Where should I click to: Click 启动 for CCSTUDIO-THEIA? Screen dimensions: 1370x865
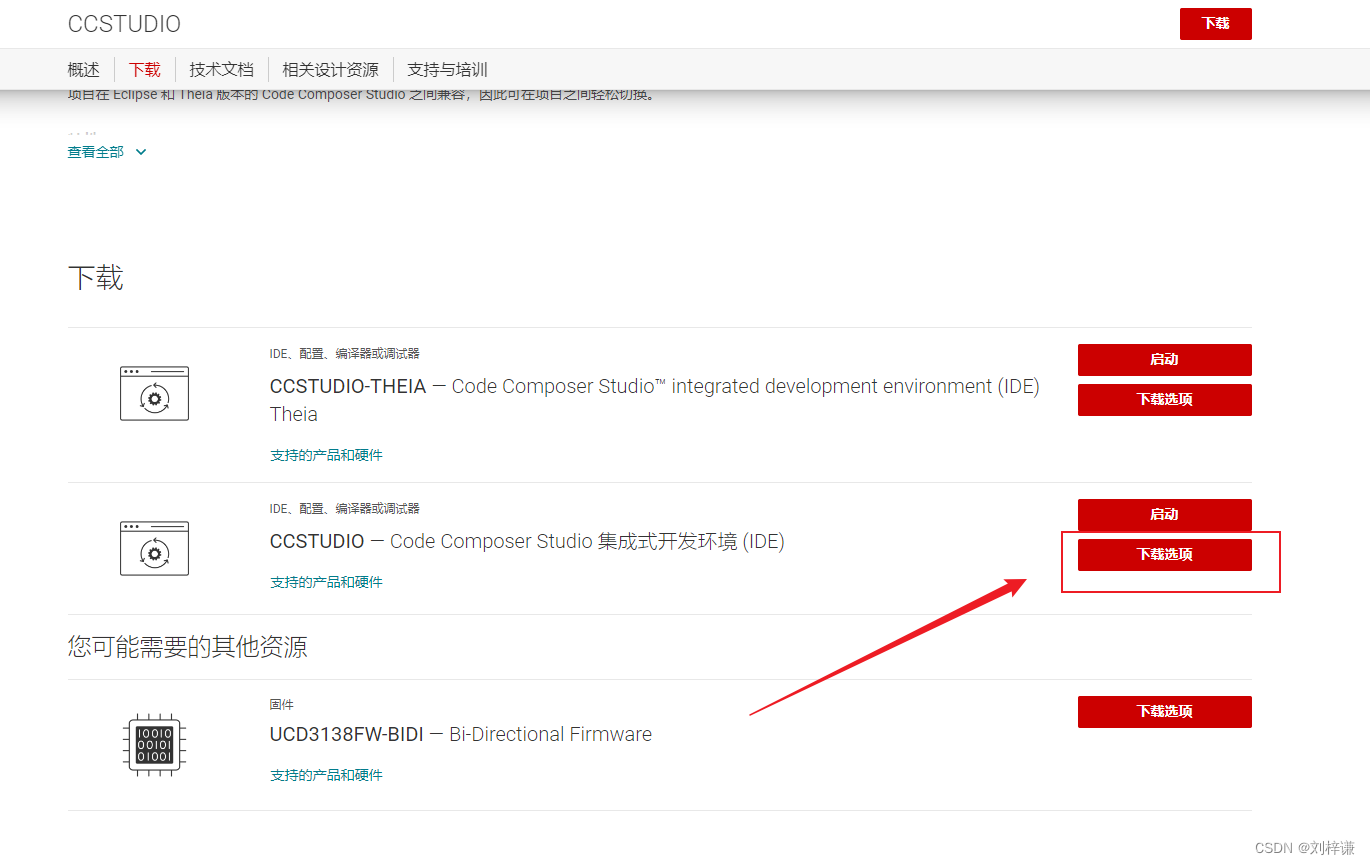[x=1164, y=360]
